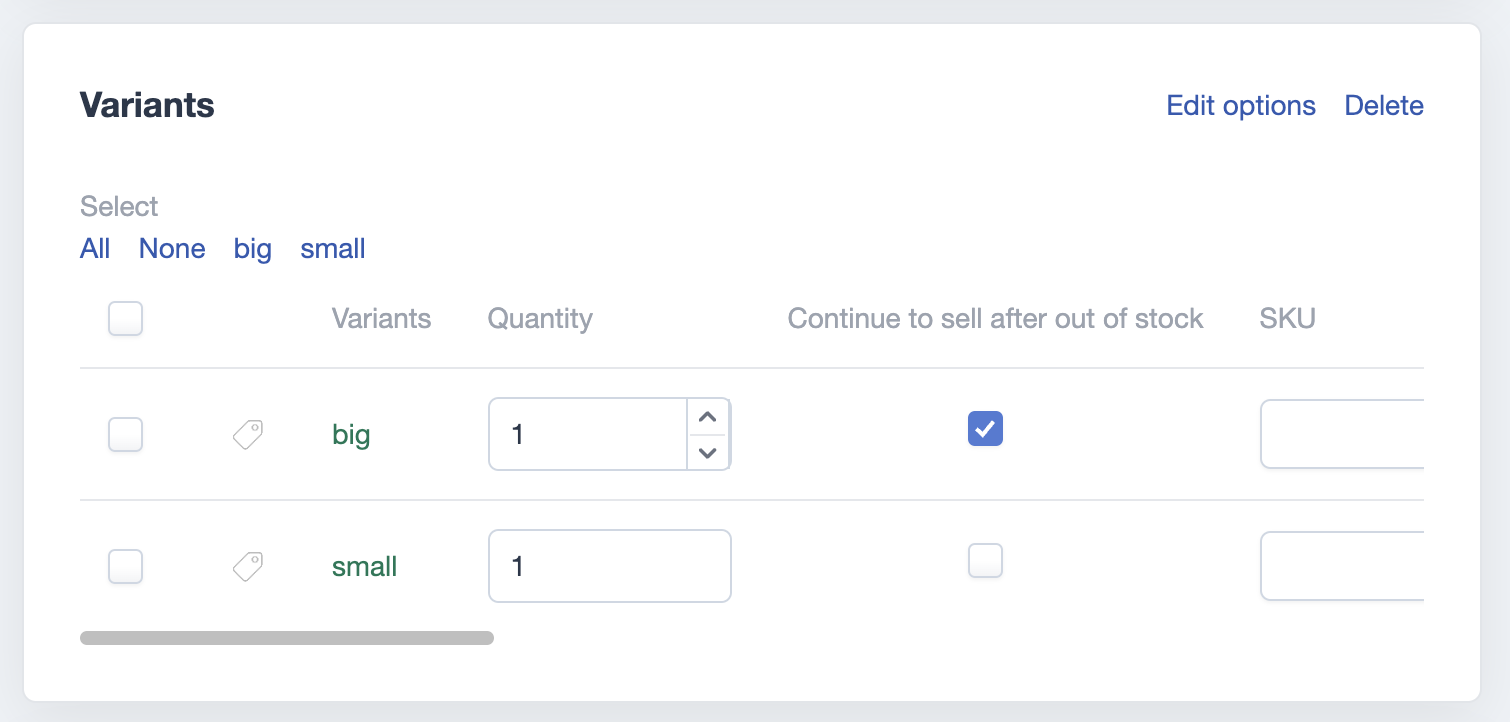
Task: Click the tag icon for big variant
Action: (248, 434)
